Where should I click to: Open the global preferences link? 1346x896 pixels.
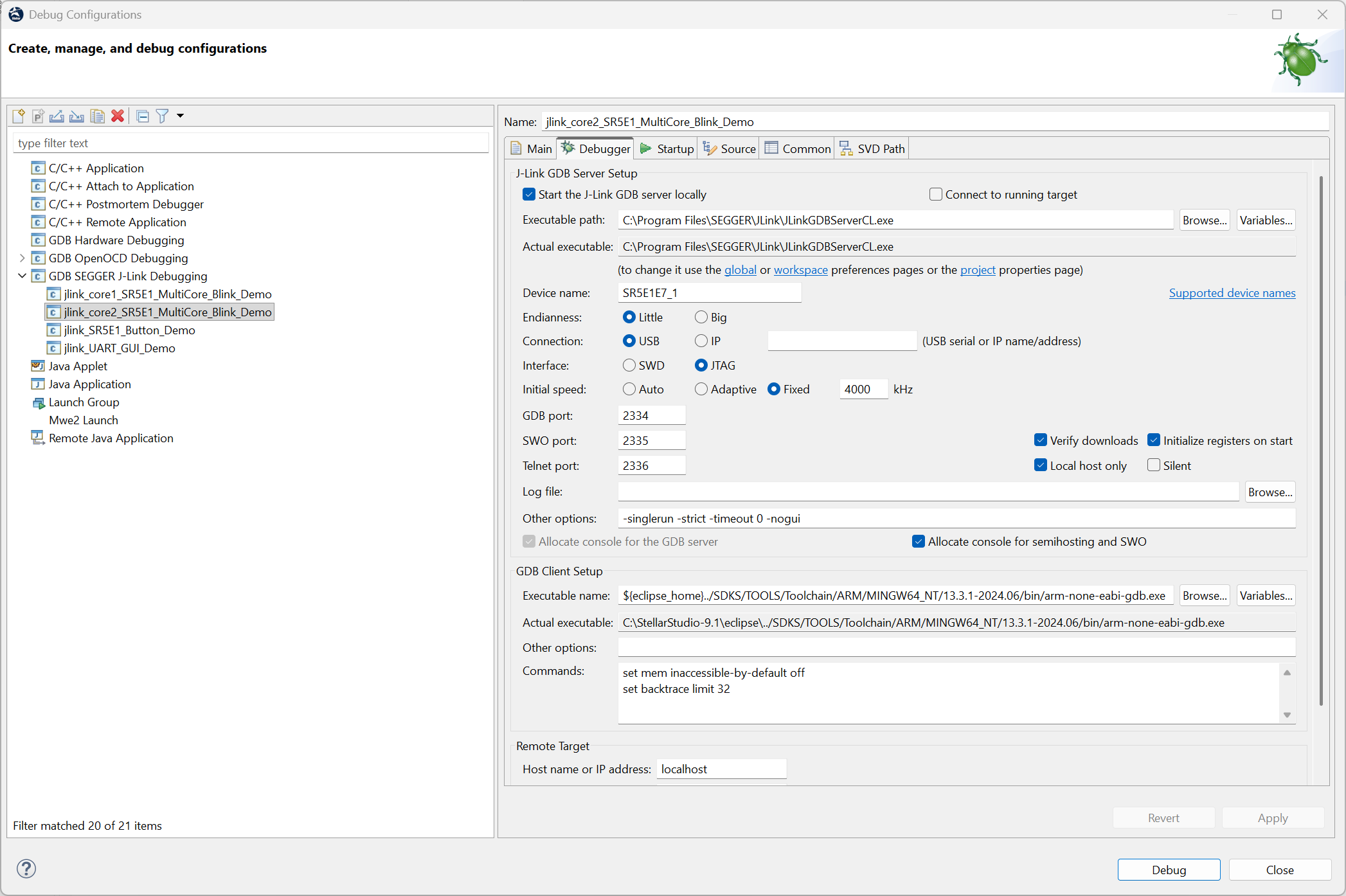click(x=740, y=270)
